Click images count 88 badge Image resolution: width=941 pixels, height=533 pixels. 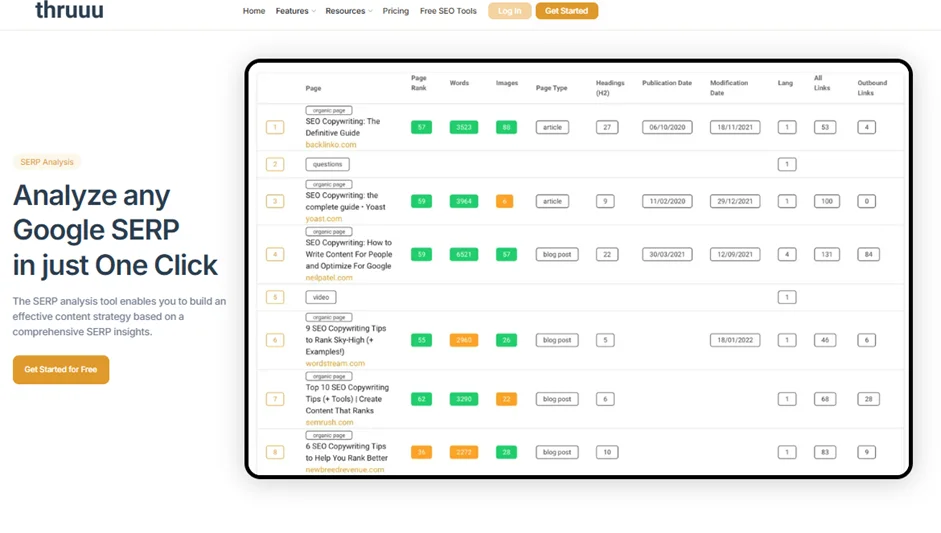click(507, 127)
